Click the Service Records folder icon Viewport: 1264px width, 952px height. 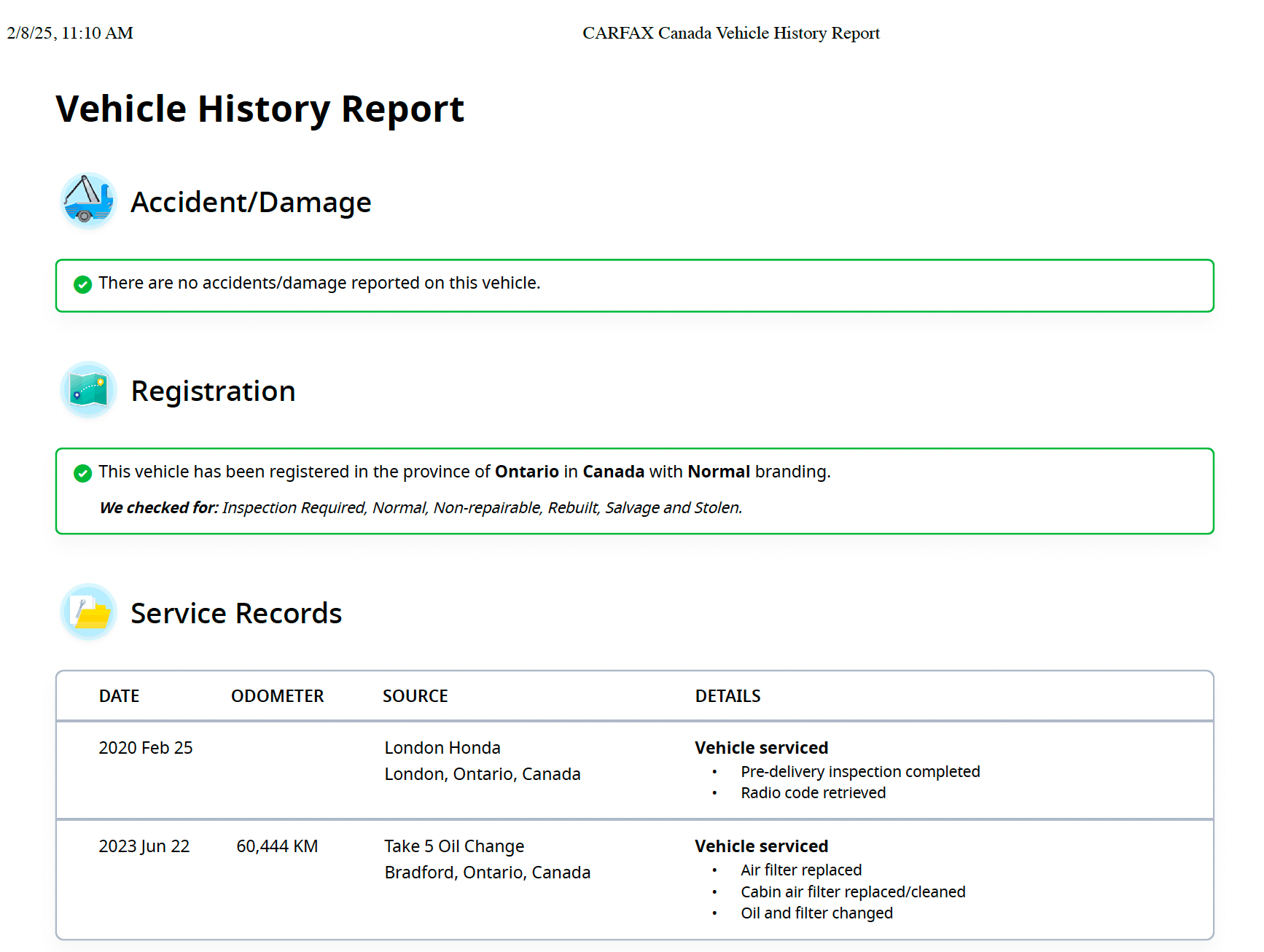88,612
